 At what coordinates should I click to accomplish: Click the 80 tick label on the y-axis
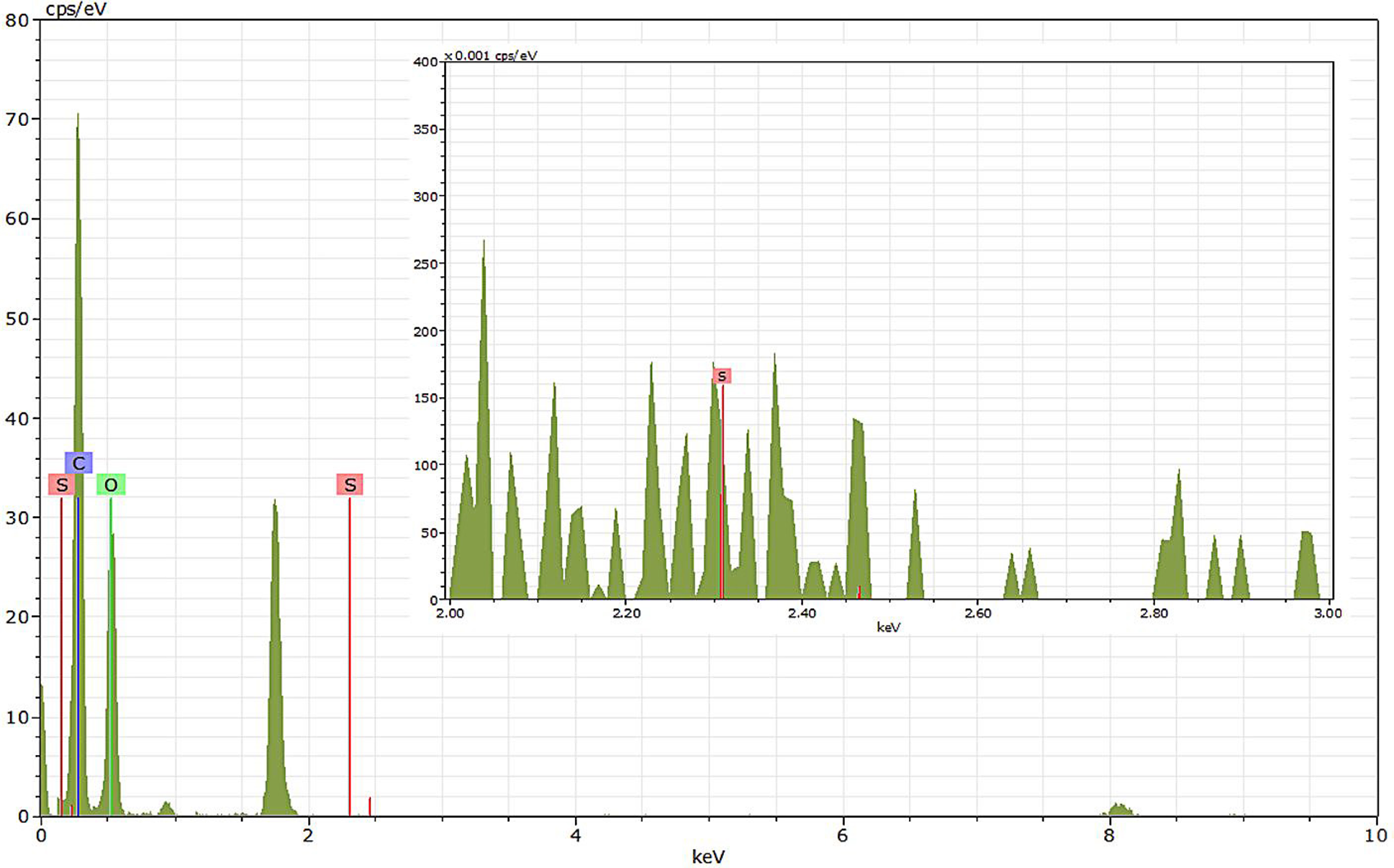17,20
